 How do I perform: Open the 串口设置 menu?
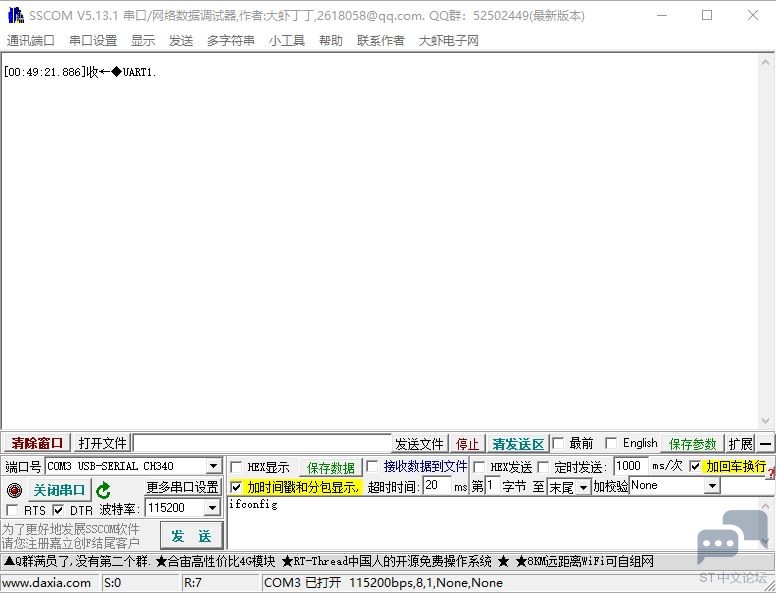pos(93,41)
